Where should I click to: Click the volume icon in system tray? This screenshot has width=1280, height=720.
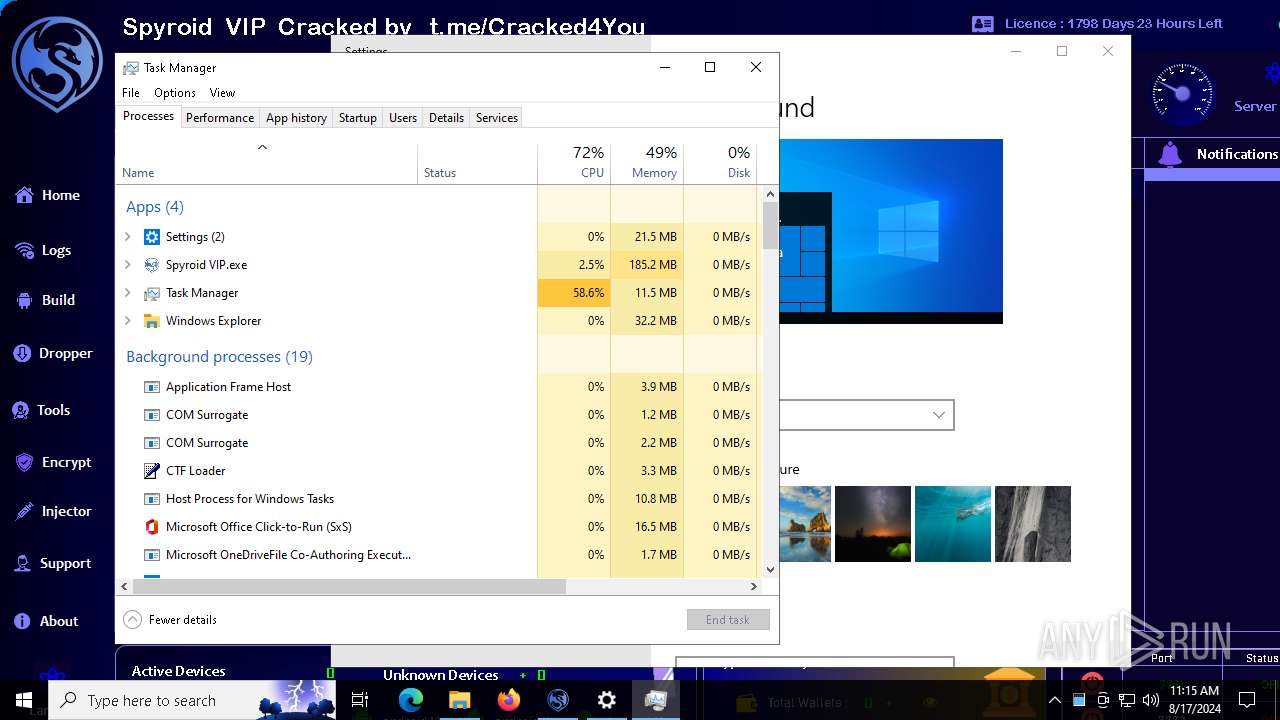[x=1149, y=700]
